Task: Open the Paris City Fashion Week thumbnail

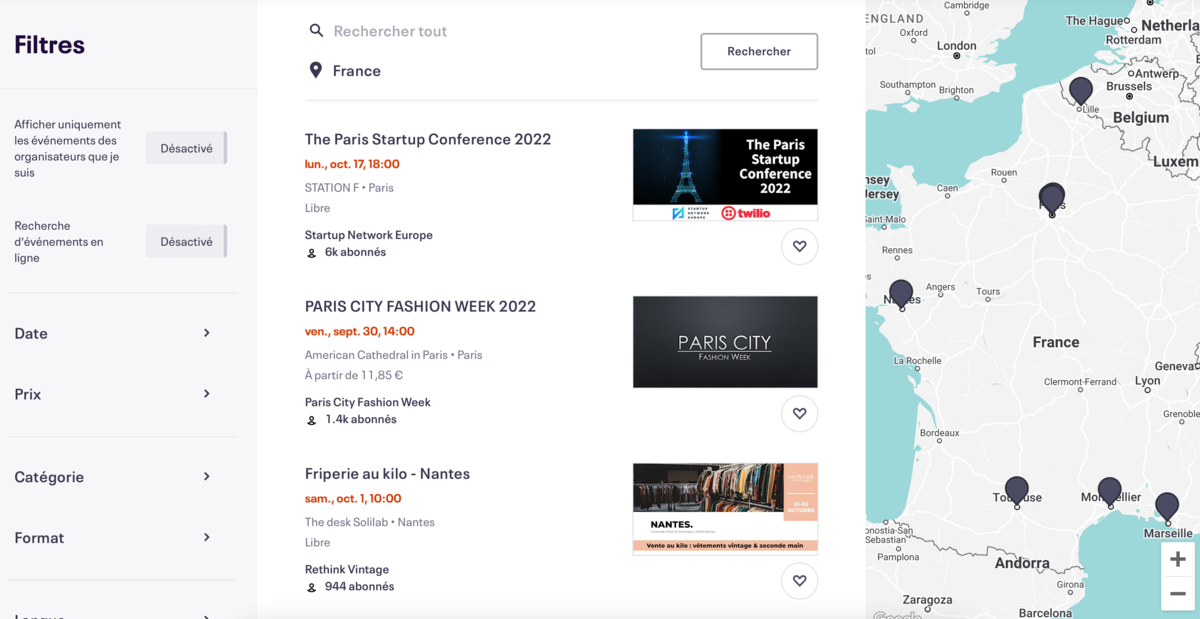Action: pos(725,342)
